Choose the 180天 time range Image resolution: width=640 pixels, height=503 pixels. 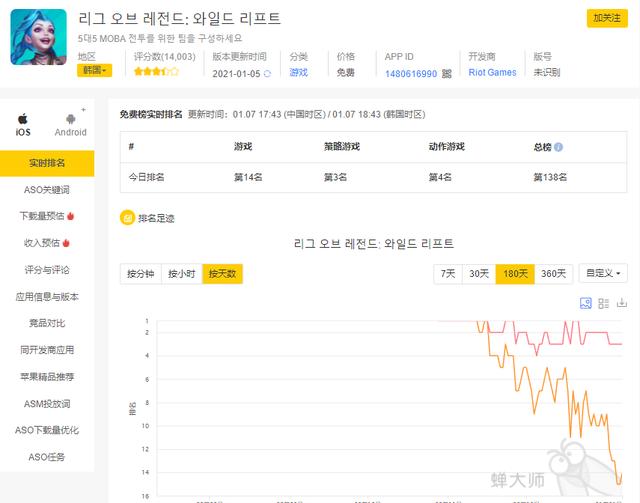[x=515, y=274]
